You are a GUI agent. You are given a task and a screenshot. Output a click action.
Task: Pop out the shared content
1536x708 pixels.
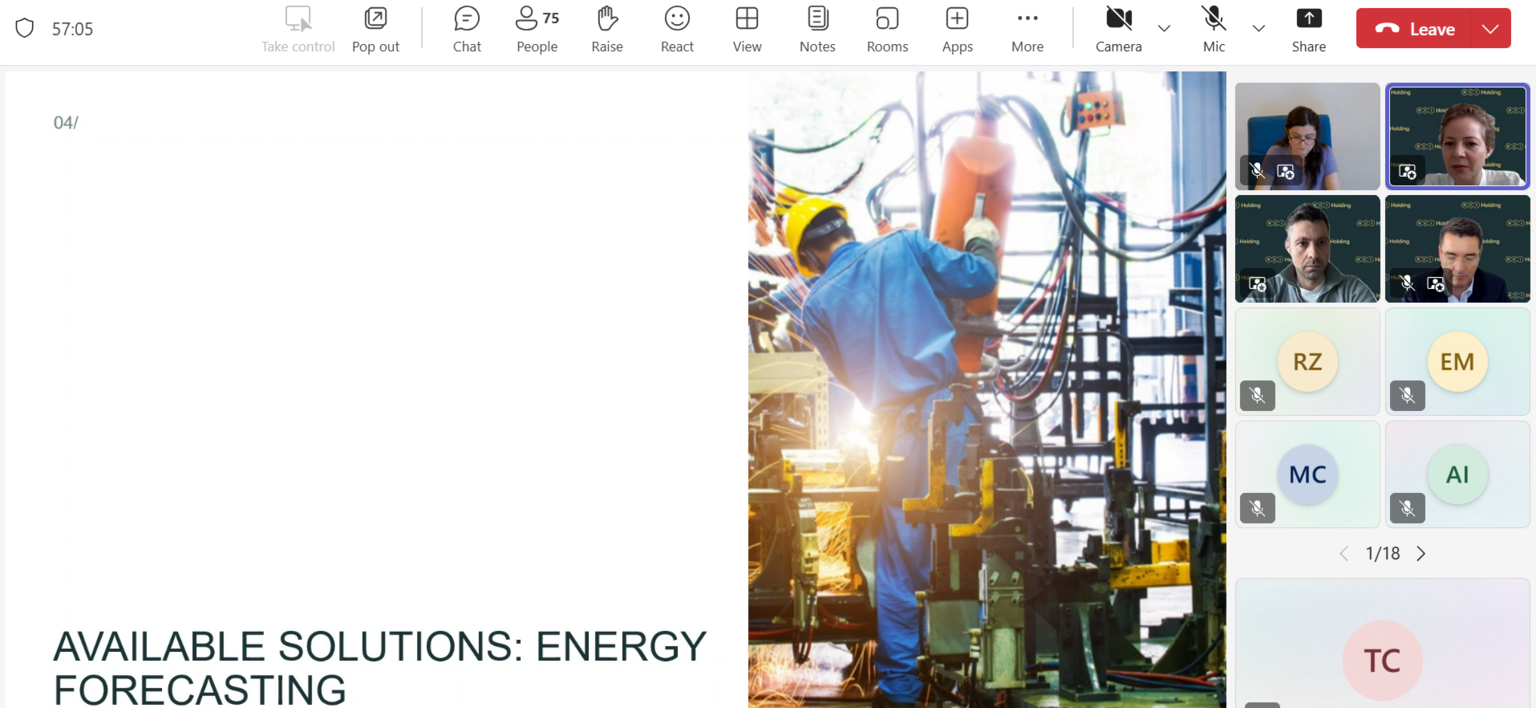pyautogui.click(x=375, y=29)
